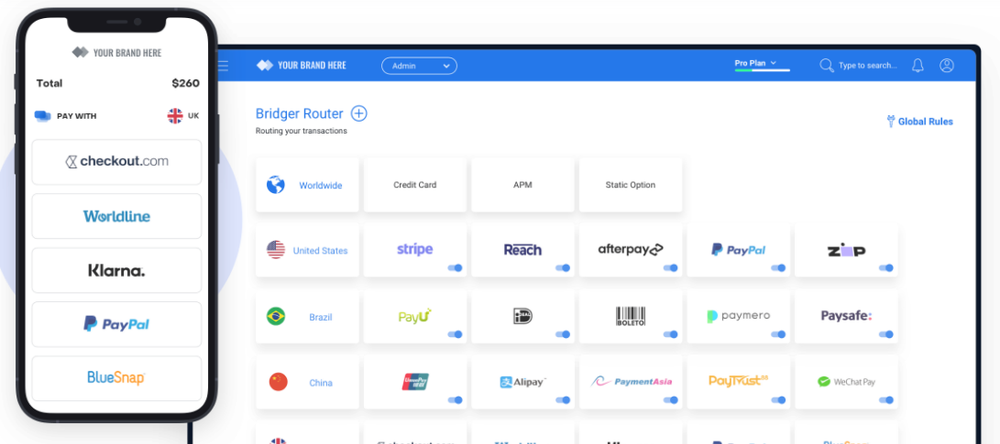
Task: Select the APM tab
Action: (x=523, y=185)
